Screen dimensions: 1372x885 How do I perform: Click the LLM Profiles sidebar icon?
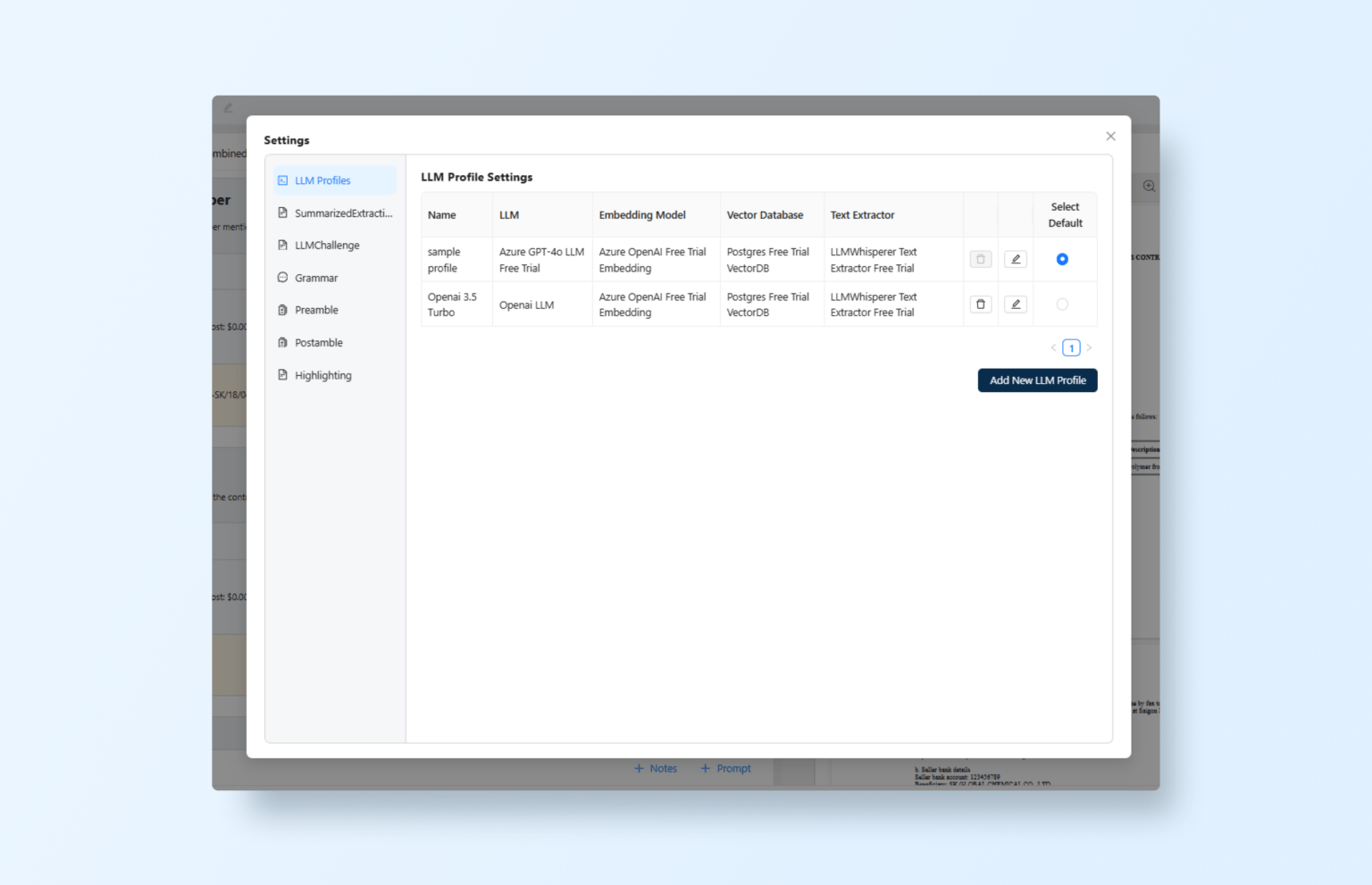(282, 180)
